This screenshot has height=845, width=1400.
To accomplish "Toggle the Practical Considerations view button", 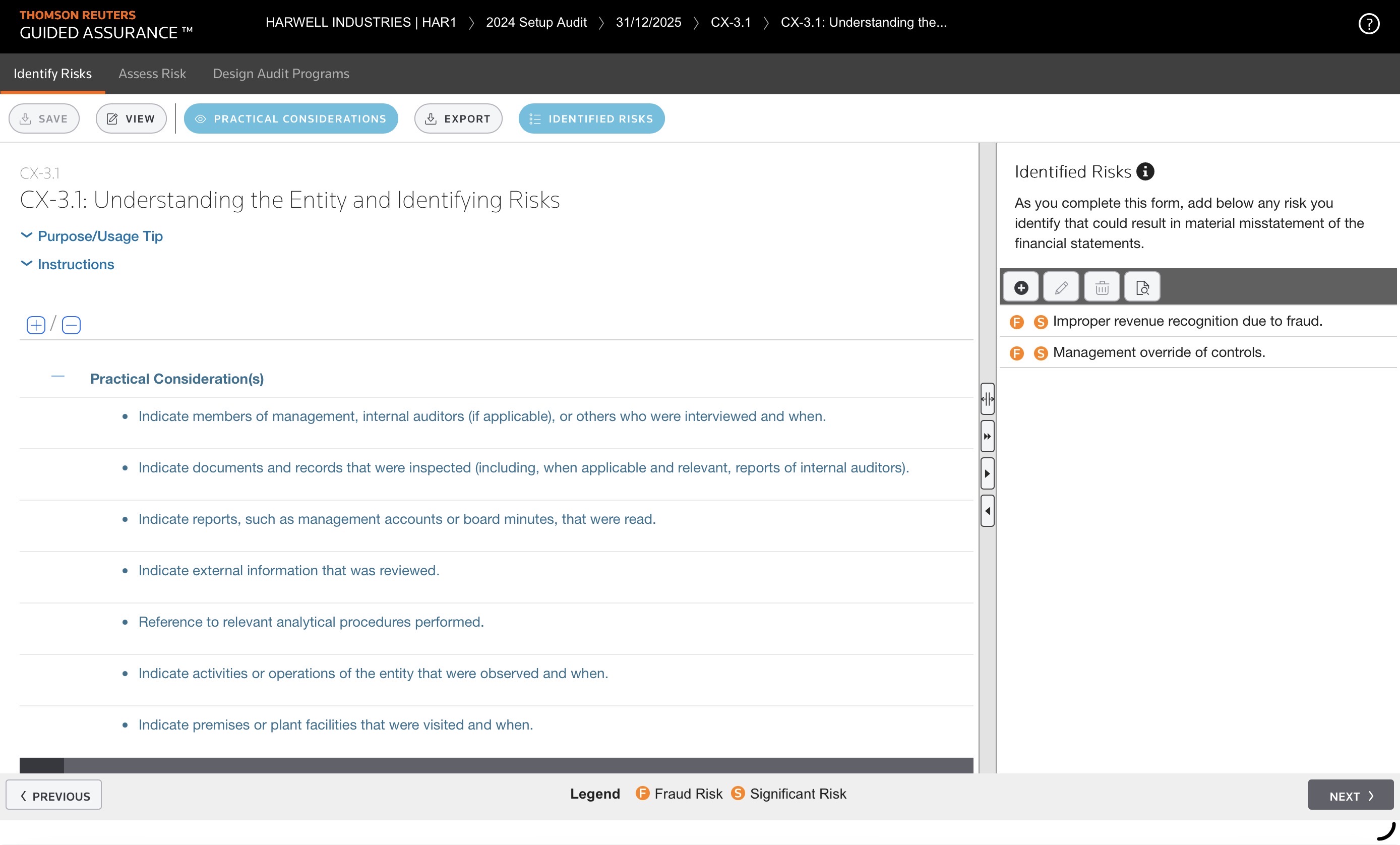I will [x=290, y=119].
